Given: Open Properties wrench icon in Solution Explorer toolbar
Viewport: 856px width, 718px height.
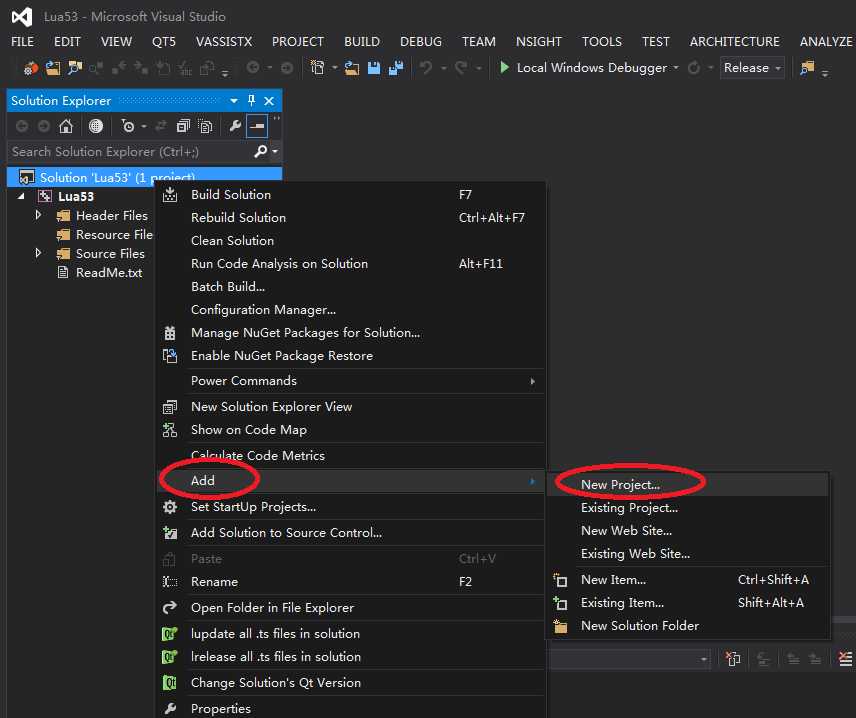Looking at the screenshot, I should 235,127.
